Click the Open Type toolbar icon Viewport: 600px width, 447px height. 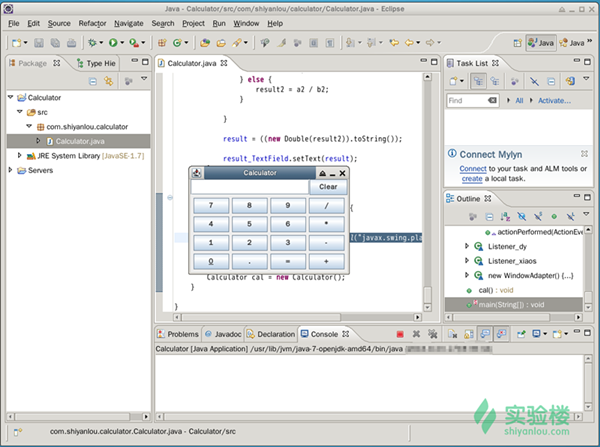(x=205, y=42)
